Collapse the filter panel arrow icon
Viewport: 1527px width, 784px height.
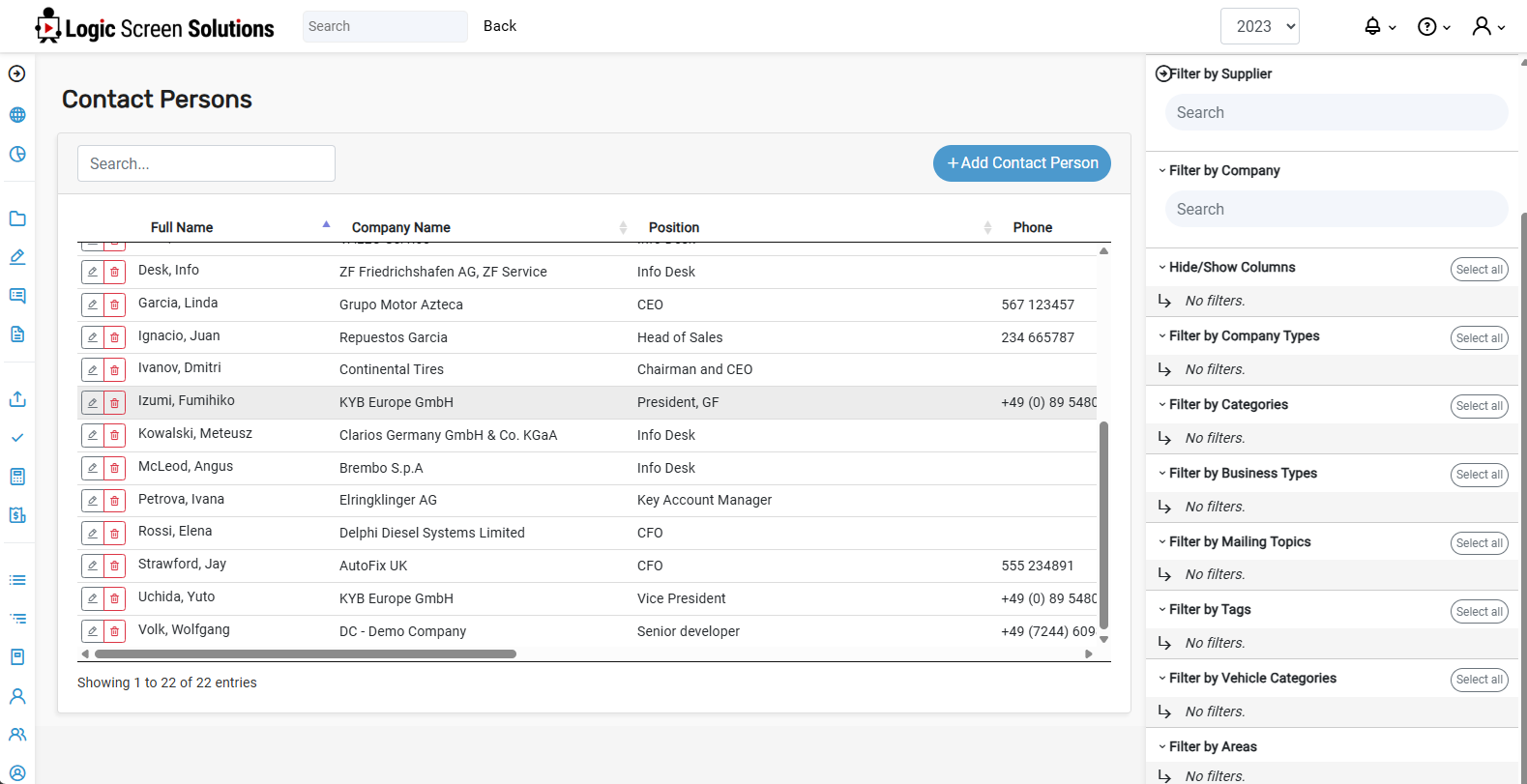coord(1163,73)
